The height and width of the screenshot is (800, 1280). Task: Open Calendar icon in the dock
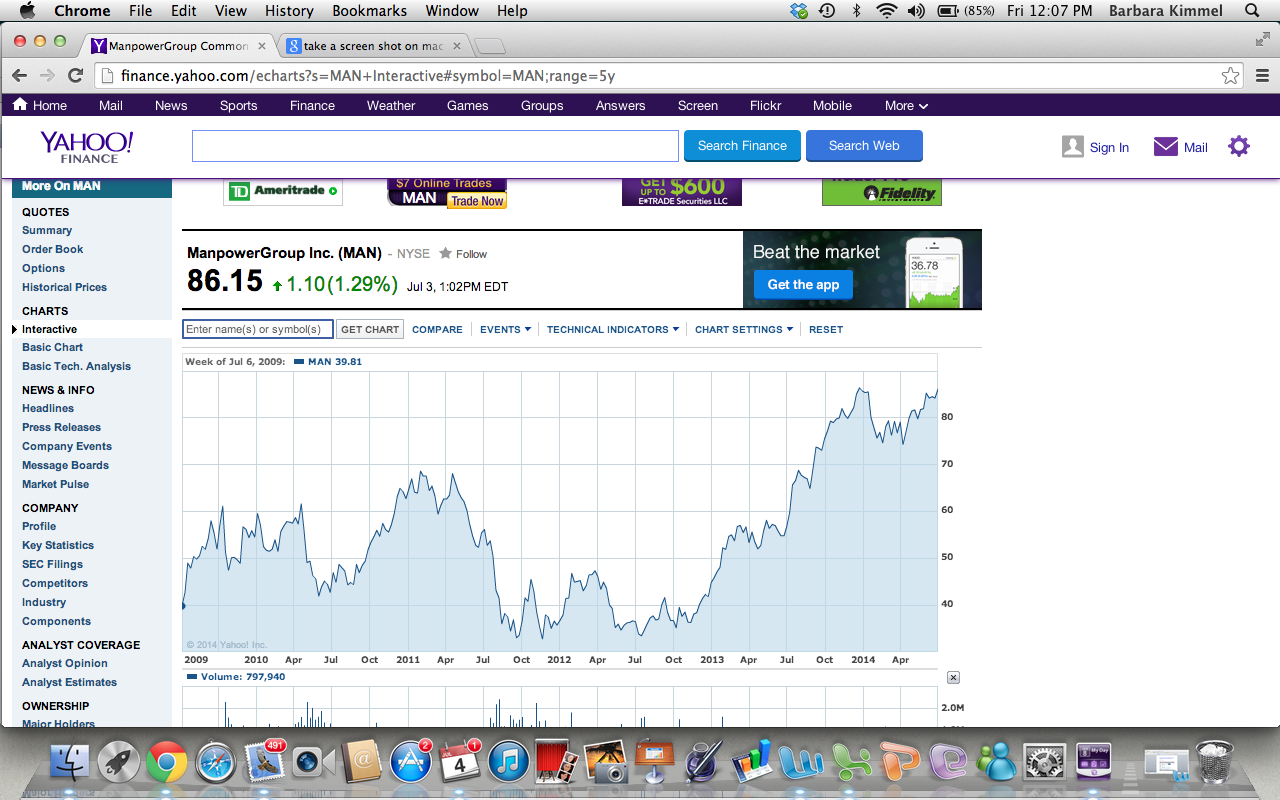460,762
